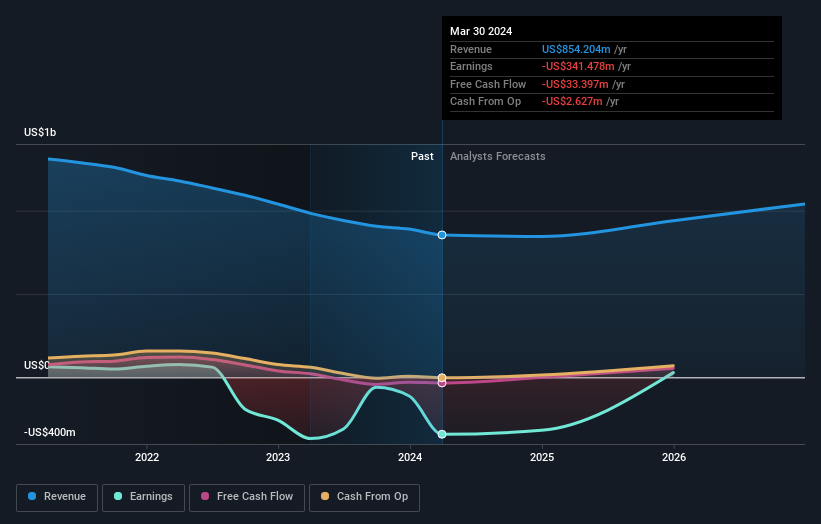The width and height of the screenshot is (821, 524).
Task: Click the Past label on the chart
Action: (422, 157)
